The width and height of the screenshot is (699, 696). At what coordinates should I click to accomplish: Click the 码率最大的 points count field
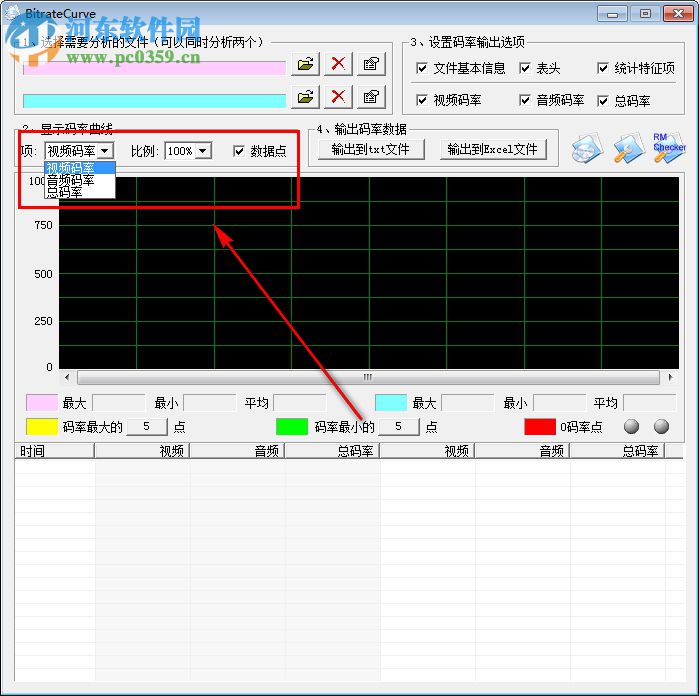point(147,427)
